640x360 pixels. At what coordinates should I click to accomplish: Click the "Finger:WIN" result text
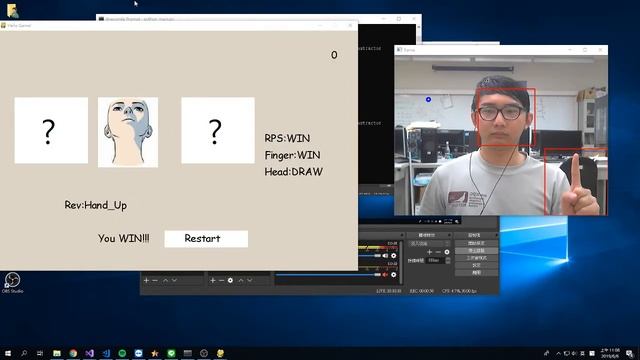tap(292, 155)
